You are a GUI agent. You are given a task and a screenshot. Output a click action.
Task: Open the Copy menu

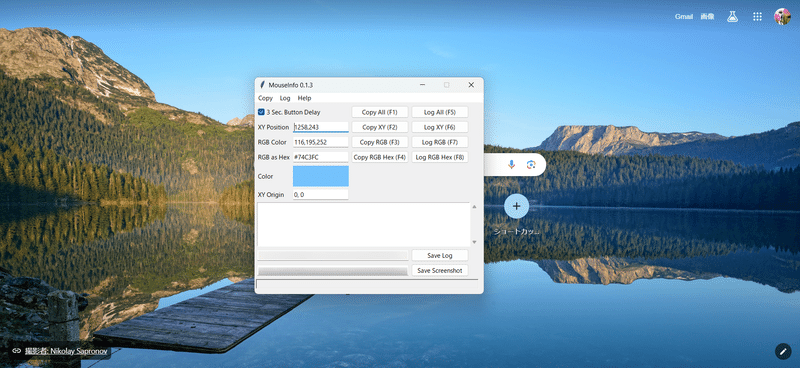[x=265, y=98]
